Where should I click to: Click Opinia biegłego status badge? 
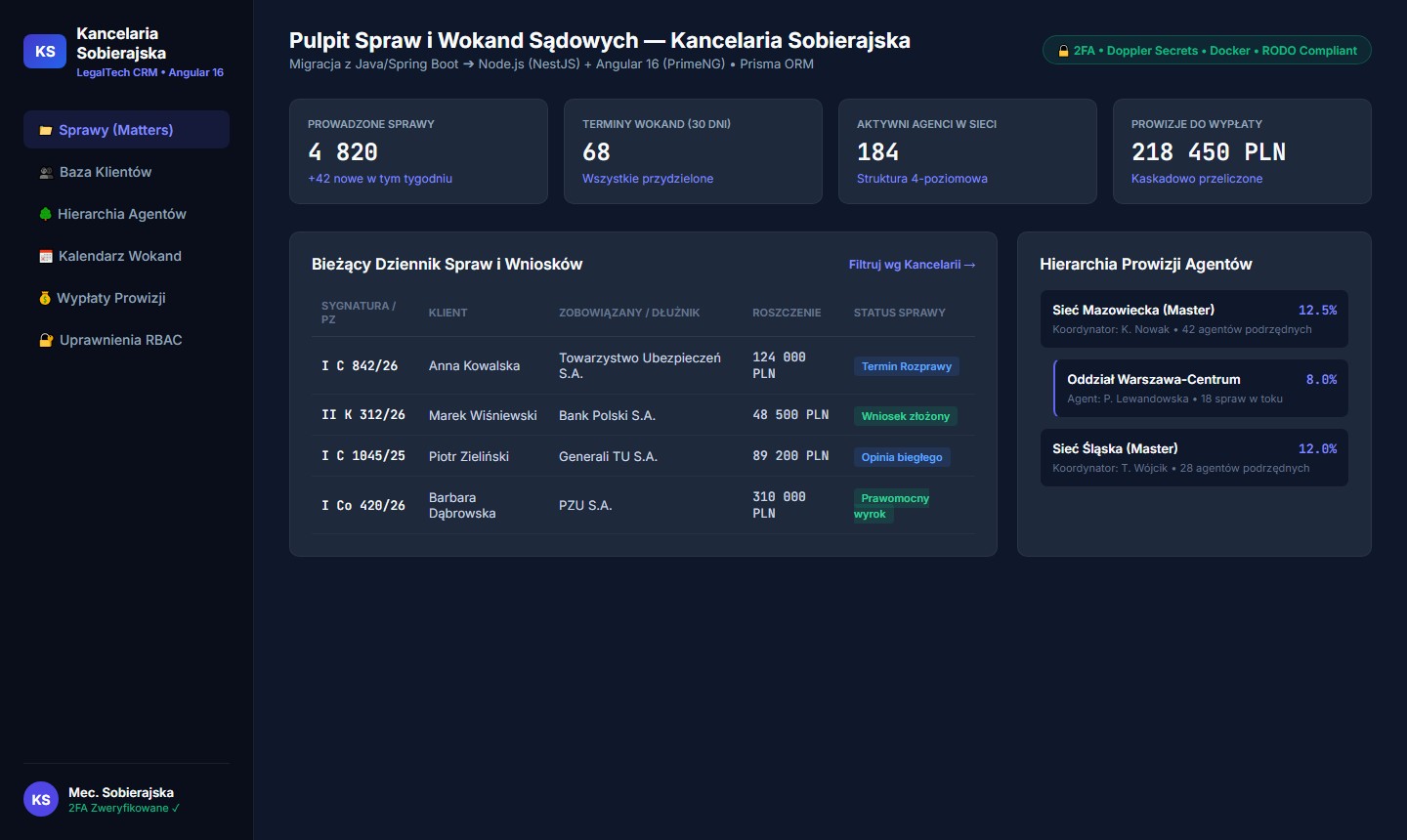[x=902, y=457]
